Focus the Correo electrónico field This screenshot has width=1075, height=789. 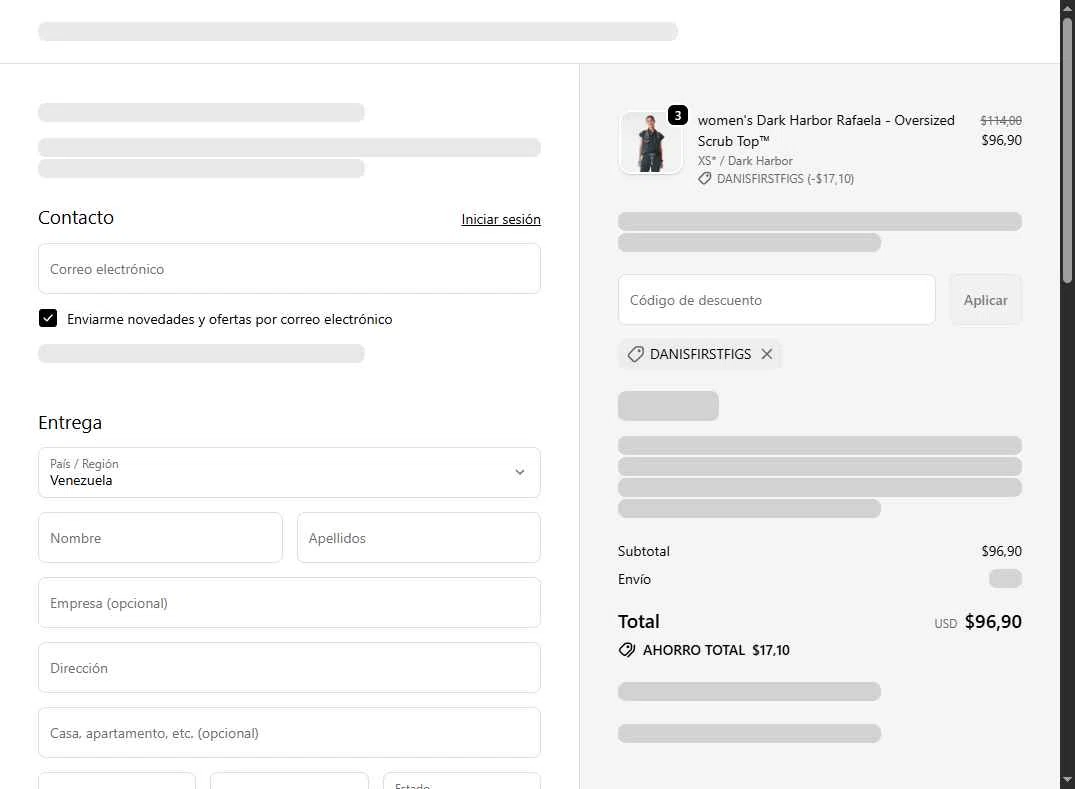[x=289, y=269]
